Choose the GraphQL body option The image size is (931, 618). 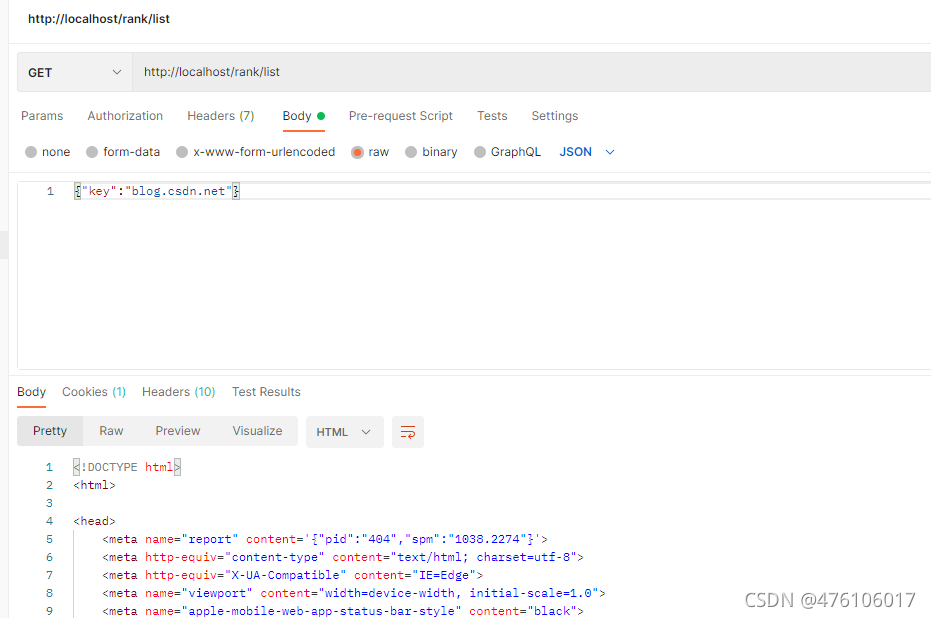[x=480, y=152]
